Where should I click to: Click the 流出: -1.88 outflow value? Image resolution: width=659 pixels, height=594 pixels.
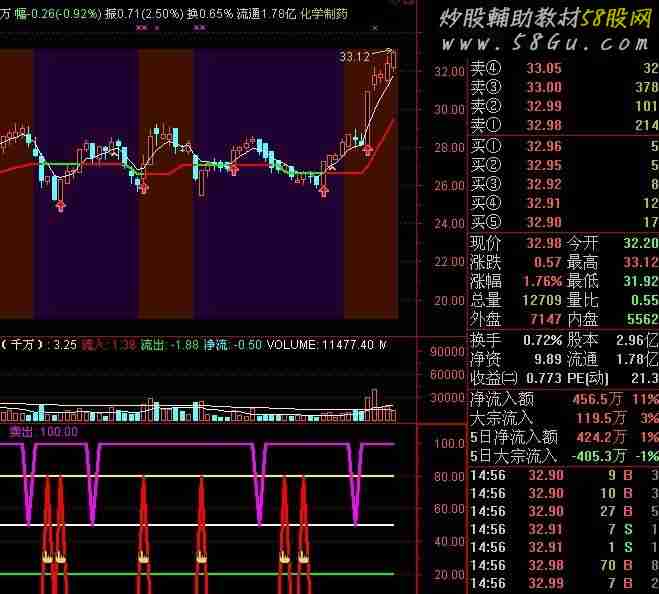169,345
